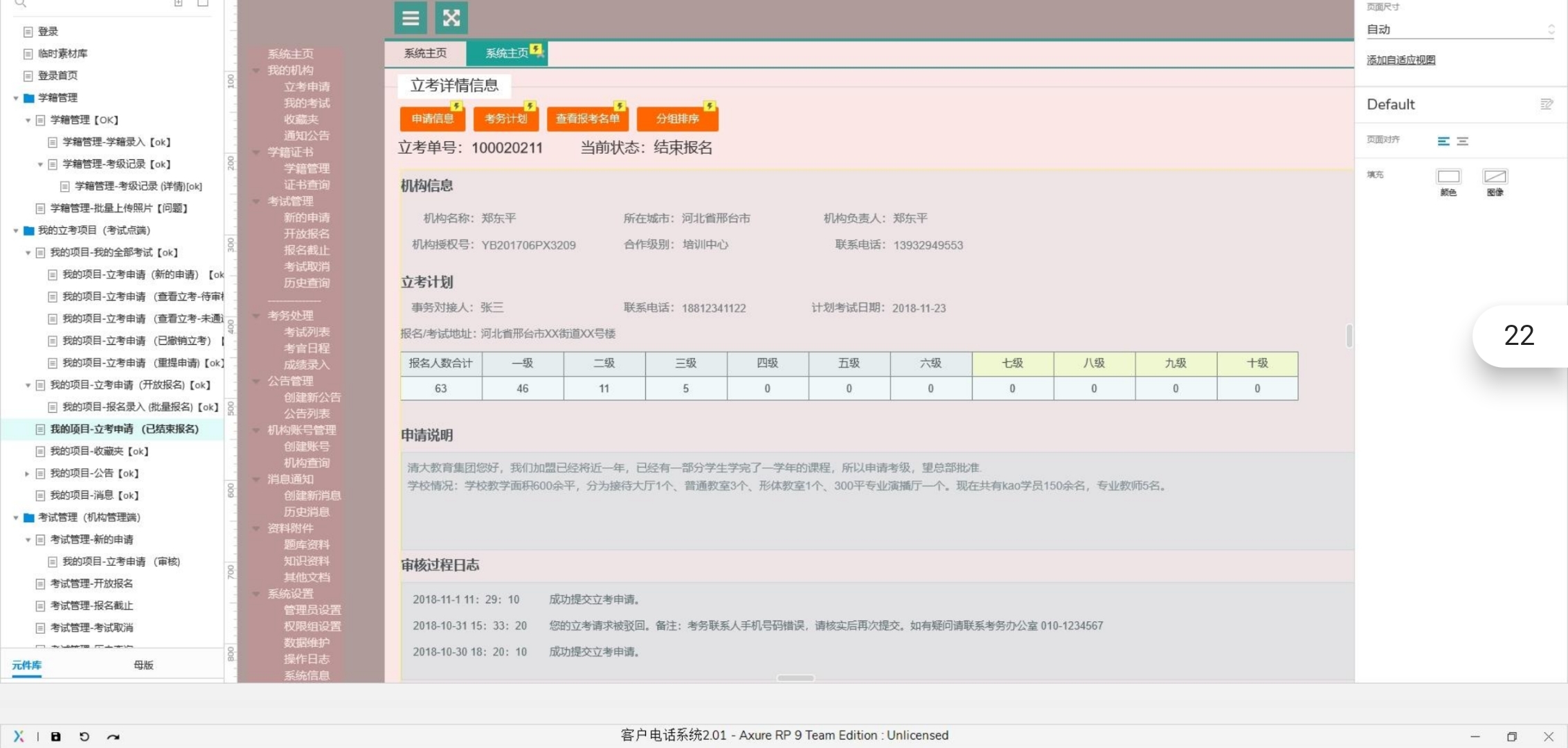Choose the fill image swatch
Screen dimensions: 1568x748
[x=1495, y=177]
